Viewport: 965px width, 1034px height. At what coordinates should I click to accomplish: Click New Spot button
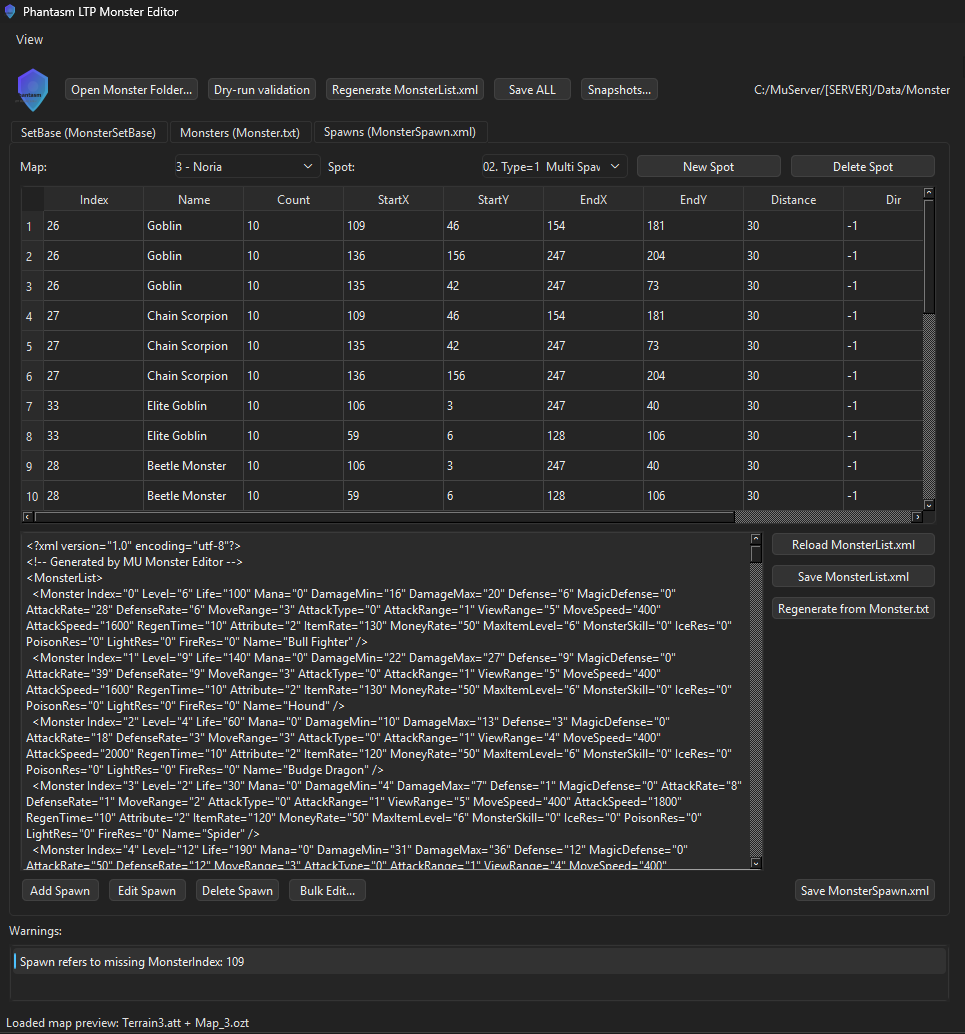(708, 167)
